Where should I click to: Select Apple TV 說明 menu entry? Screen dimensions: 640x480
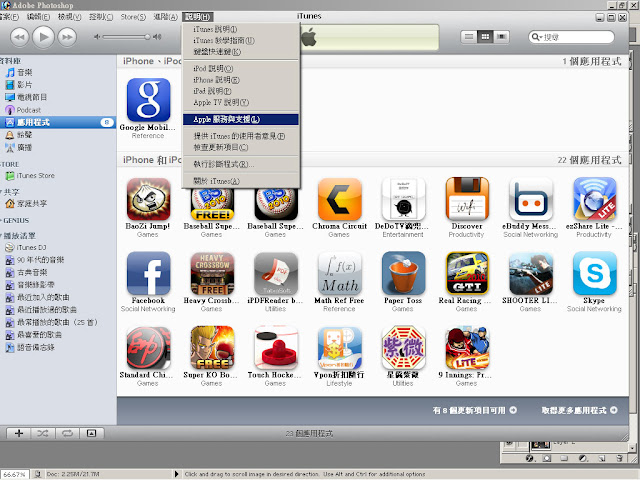click(x=241, y=102)
